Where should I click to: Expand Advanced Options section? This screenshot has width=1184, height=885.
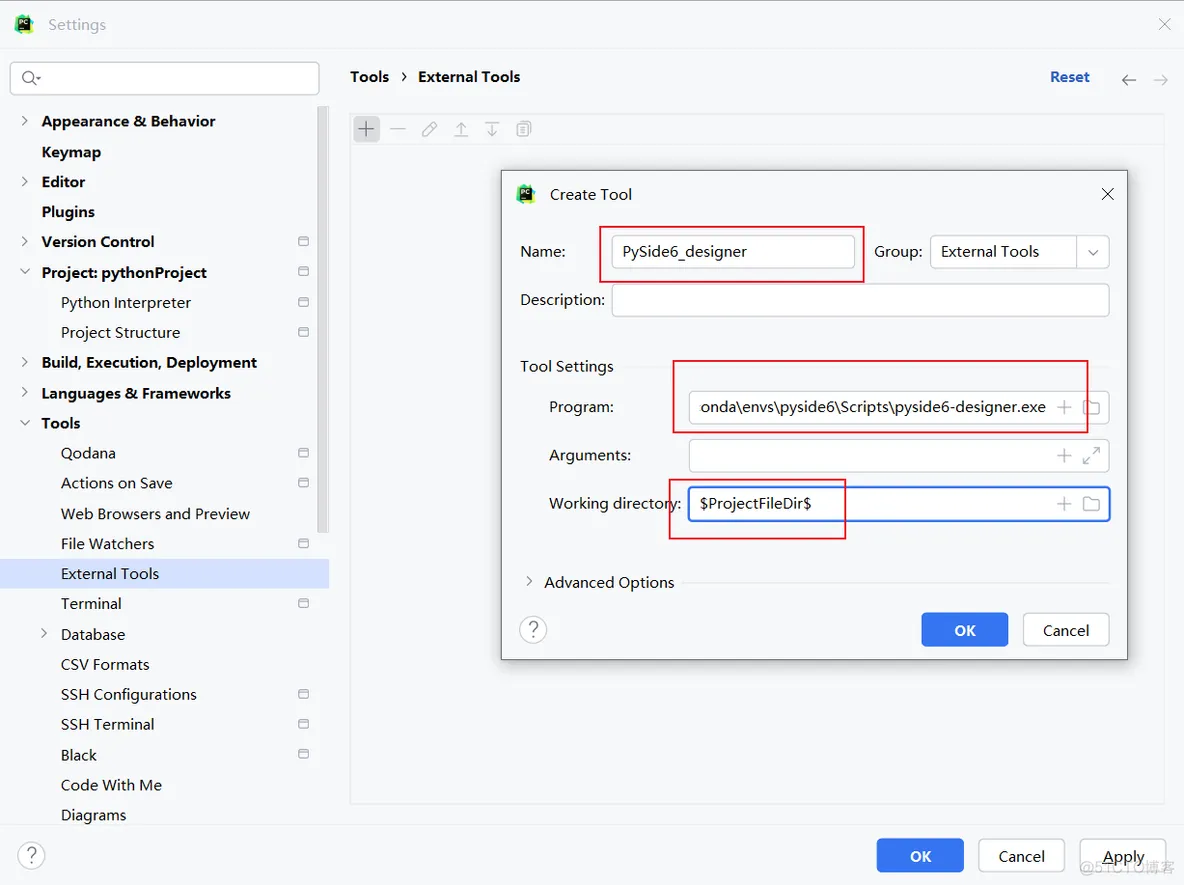pyautogui.click(x=529, y=582)
